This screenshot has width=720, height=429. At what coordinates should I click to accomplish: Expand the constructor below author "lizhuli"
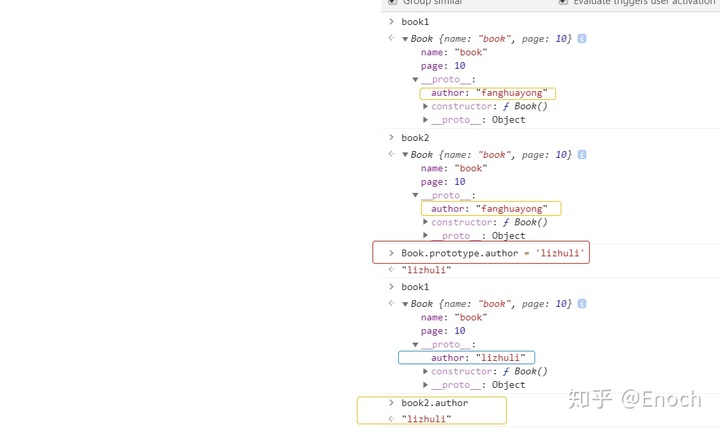pyautogui.click(x=425, y=371)
